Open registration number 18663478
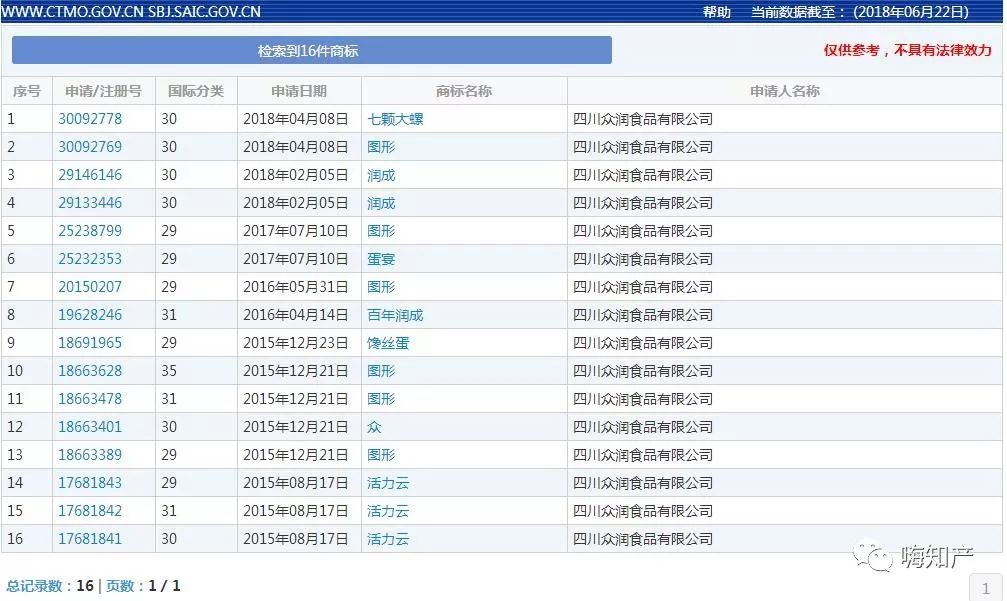This screenshot has width=1007, height=601. [90, 399]
